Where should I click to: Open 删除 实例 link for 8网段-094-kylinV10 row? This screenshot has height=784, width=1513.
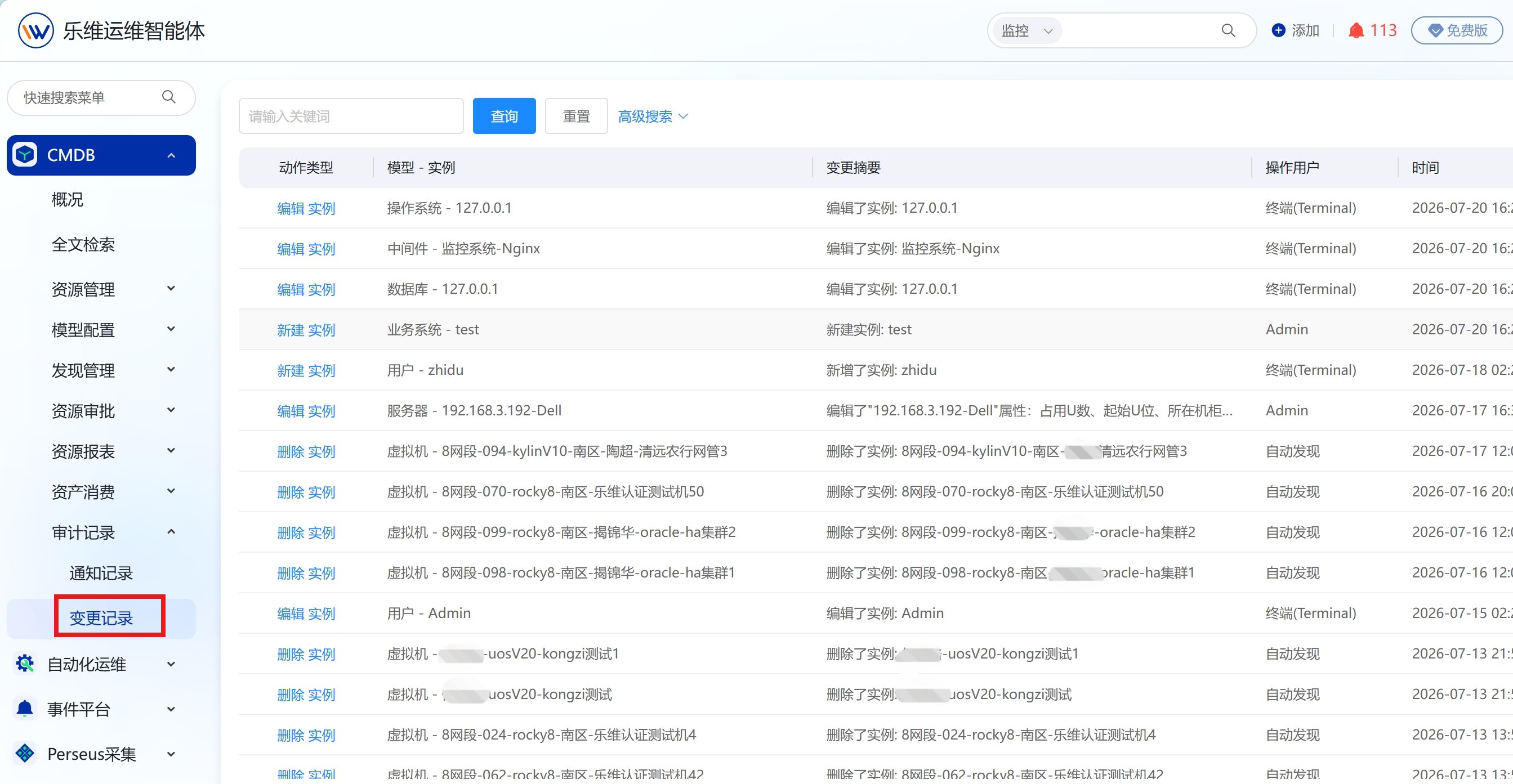point(306,451)
